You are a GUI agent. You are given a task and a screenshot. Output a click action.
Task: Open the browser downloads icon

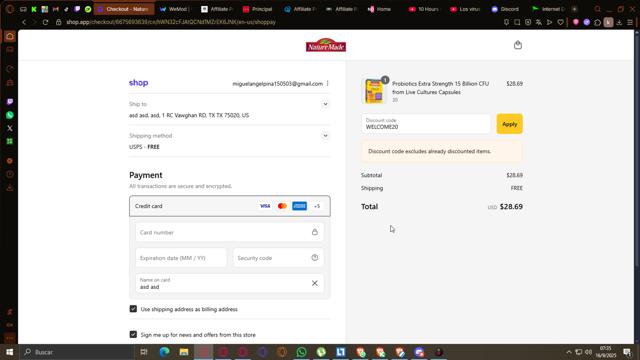click(x=619, y=22)
